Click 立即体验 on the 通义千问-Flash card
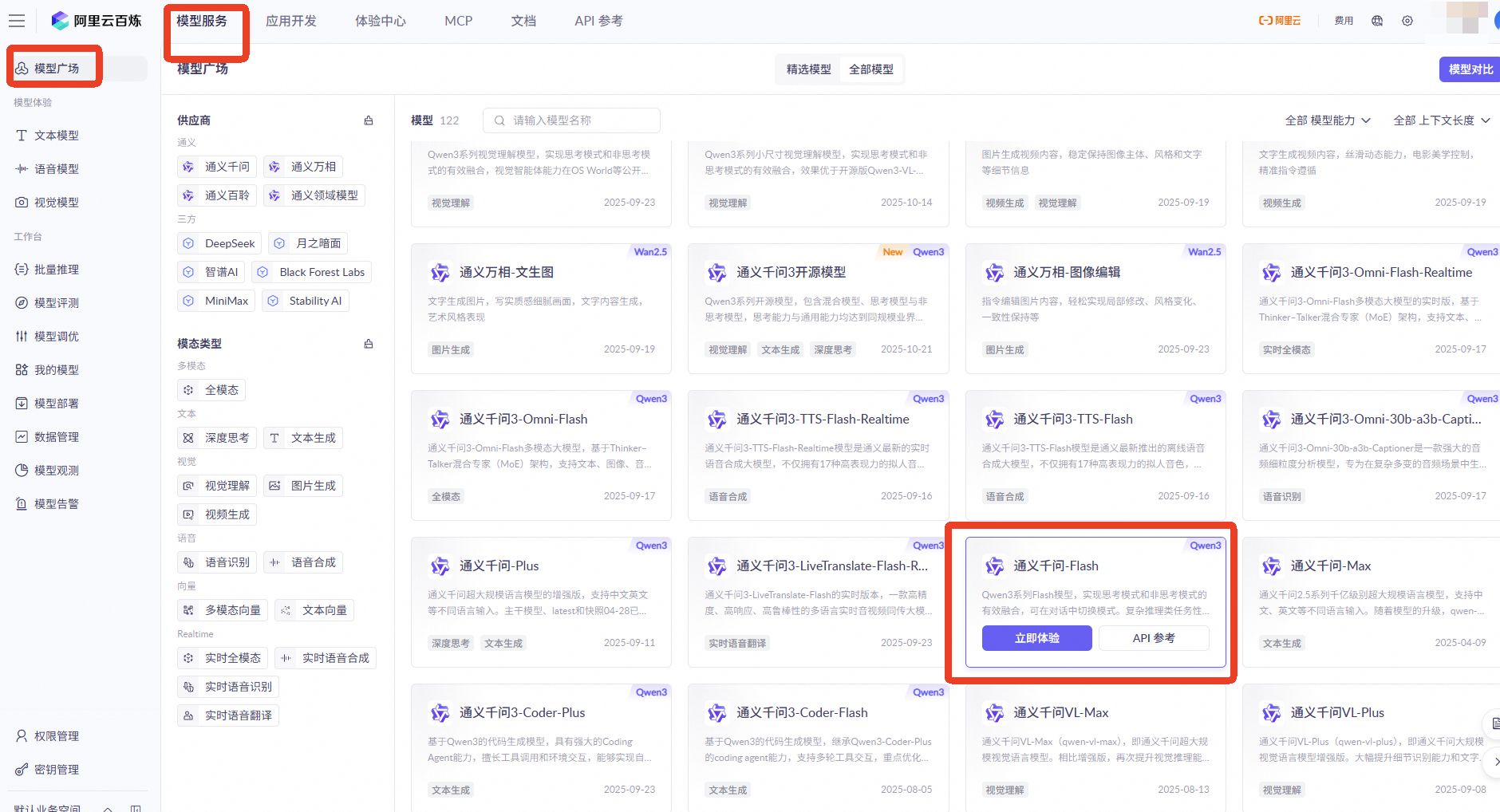The height and width of the screenshot is (812, 1500). [1037, 638]
